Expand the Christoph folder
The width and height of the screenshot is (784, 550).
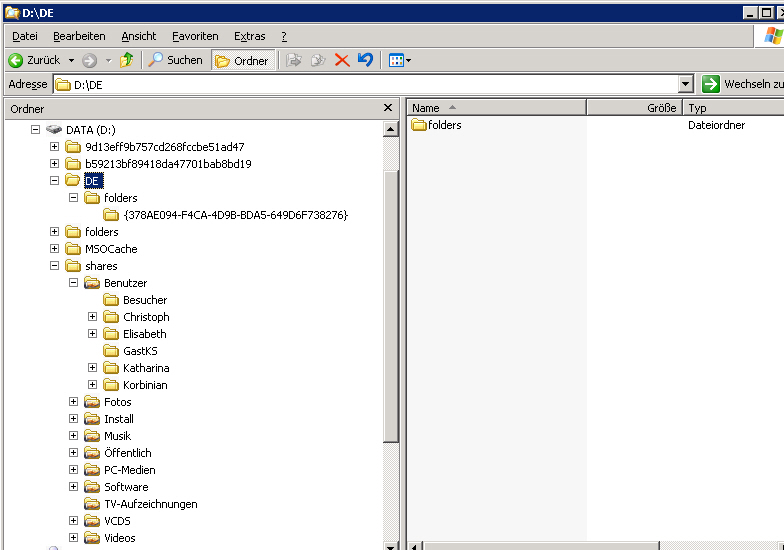pyautogui.click(x=92, y=316)
